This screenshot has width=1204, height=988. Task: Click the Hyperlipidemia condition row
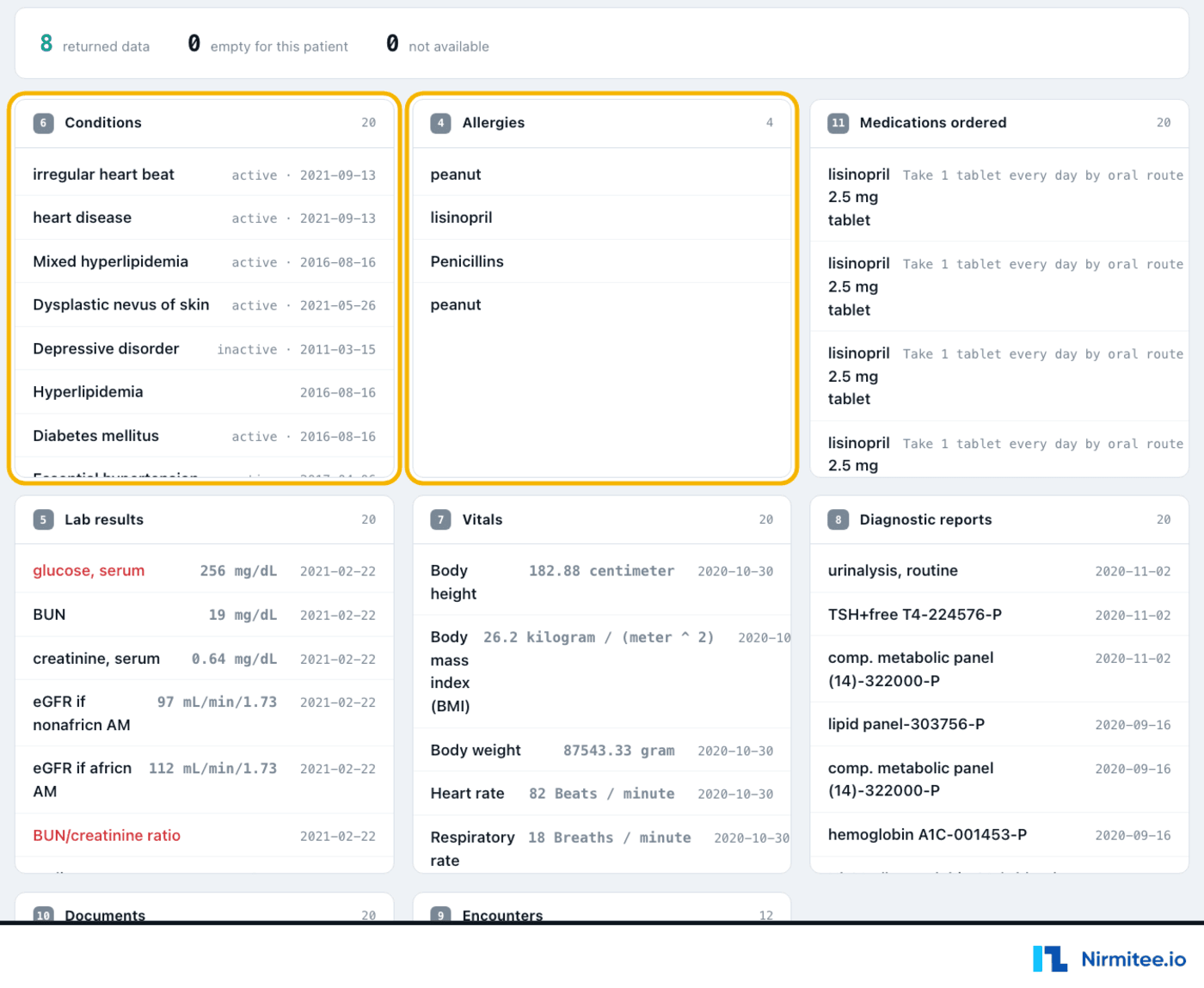(205, 392)
